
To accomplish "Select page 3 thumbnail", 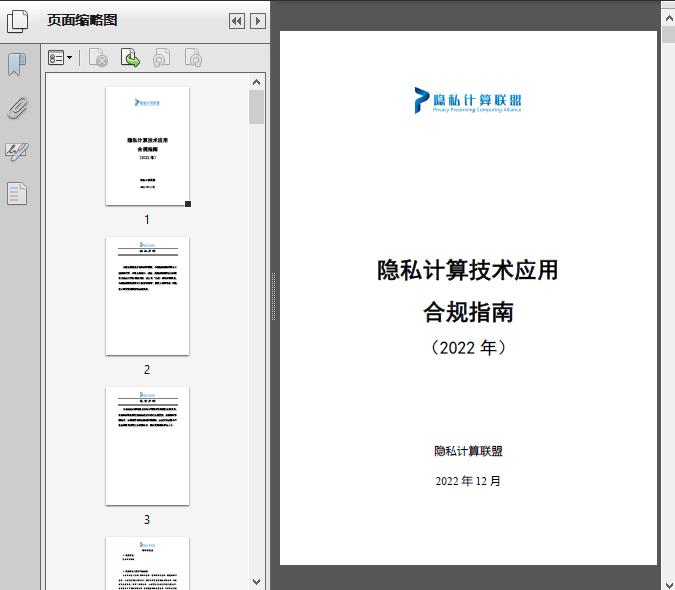I will tap(147, 446).
